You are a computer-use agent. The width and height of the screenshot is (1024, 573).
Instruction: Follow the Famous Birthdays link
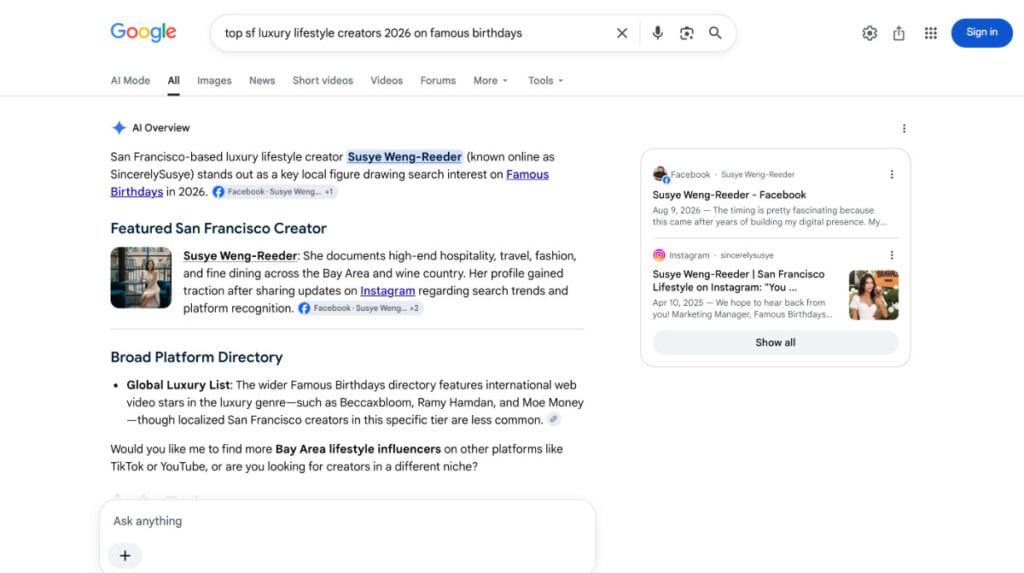[x=527, y=174]
